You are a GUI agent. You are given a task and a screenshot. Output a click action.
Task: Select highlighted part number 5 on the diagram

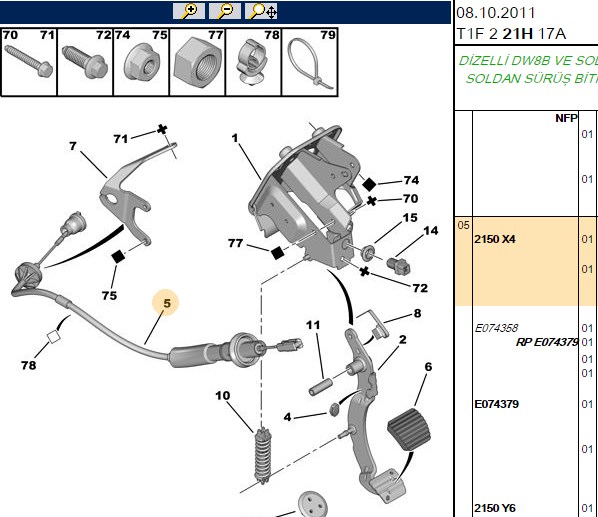coord(166,303)
